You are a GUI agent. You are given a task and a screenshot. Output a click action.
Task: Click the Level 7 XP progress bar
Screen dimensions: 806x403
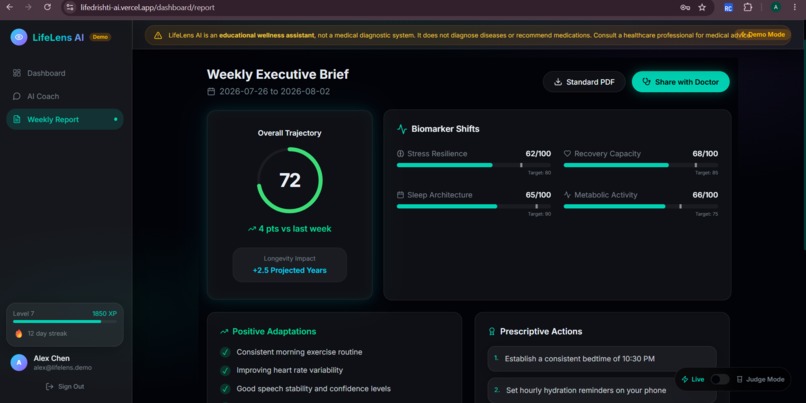click(65, 322)
